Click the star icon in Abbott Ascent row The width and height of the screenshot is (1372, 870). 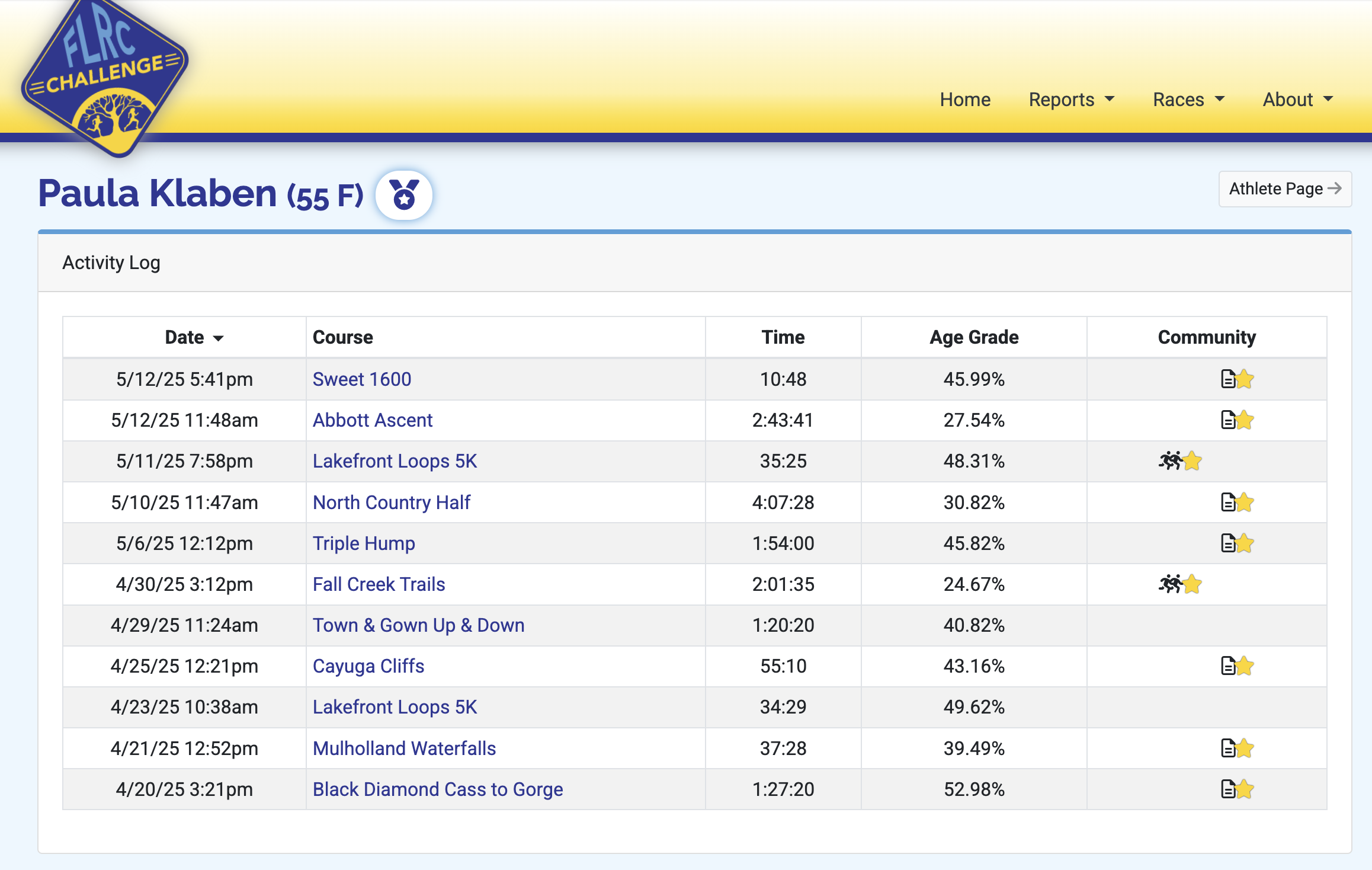click(1245, 420)
